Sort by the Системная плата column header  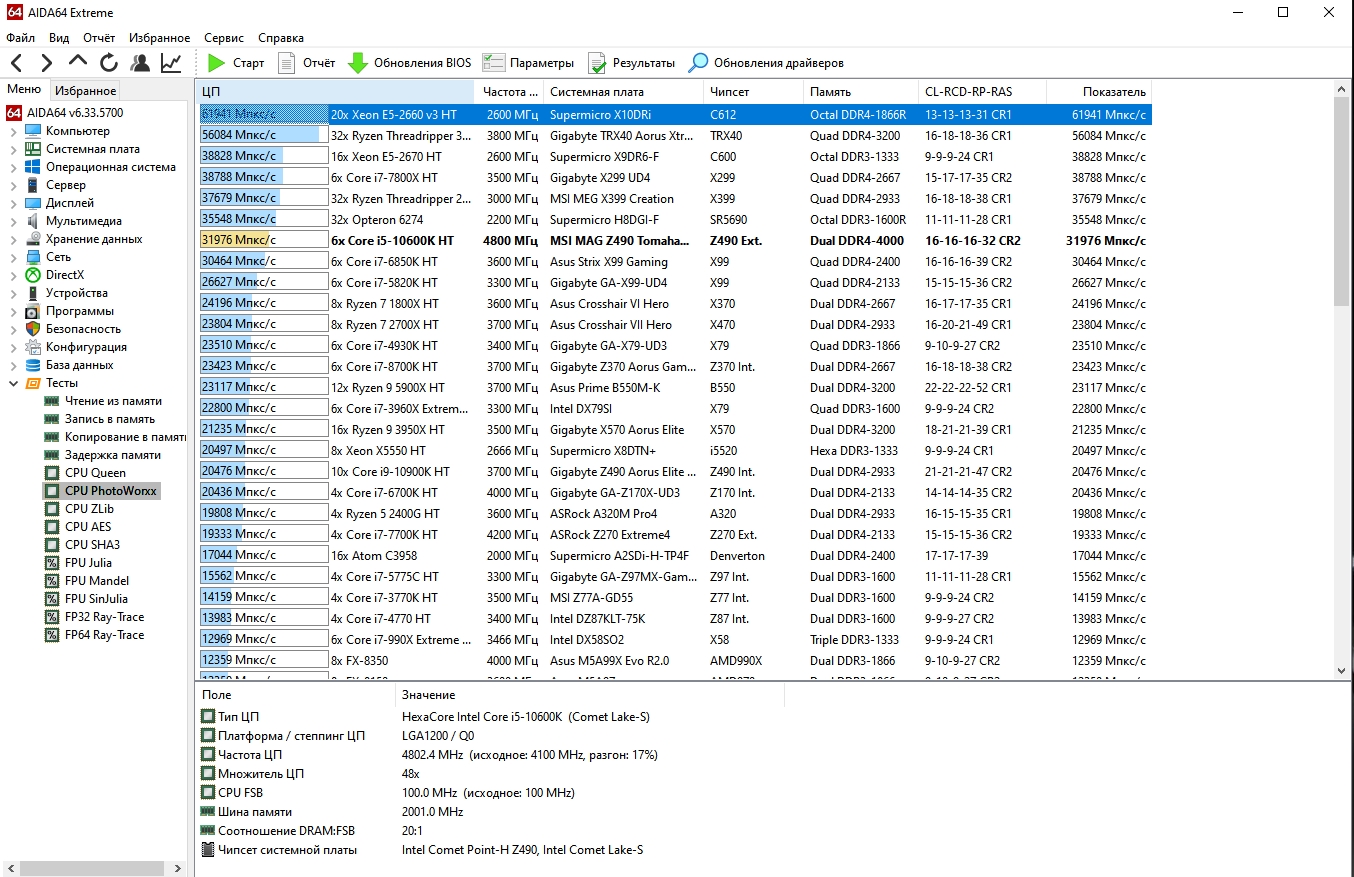[623, 92]
